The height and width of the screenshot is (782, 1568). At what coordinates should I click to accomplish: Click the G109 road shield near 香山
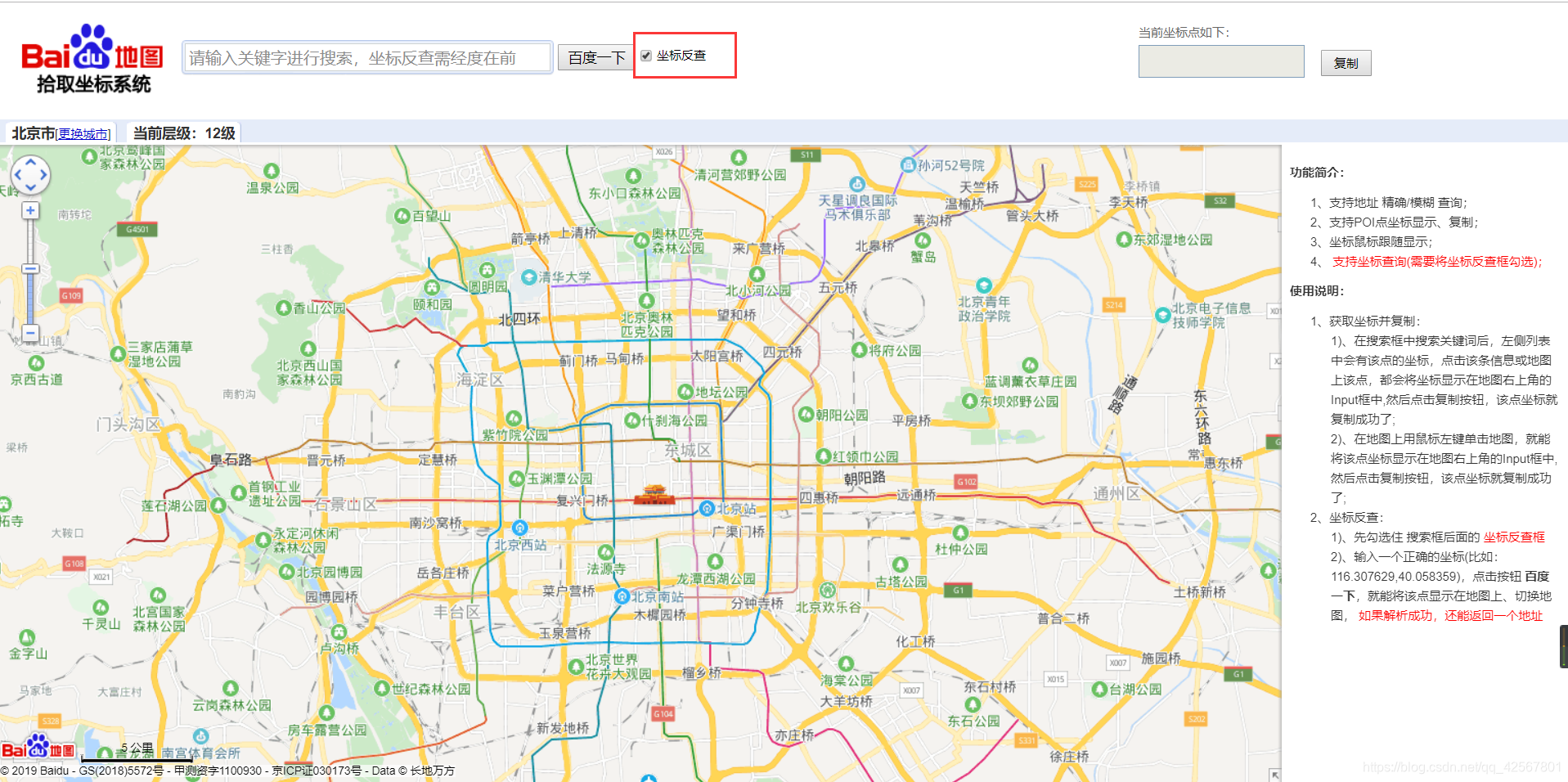pos(71,295)
